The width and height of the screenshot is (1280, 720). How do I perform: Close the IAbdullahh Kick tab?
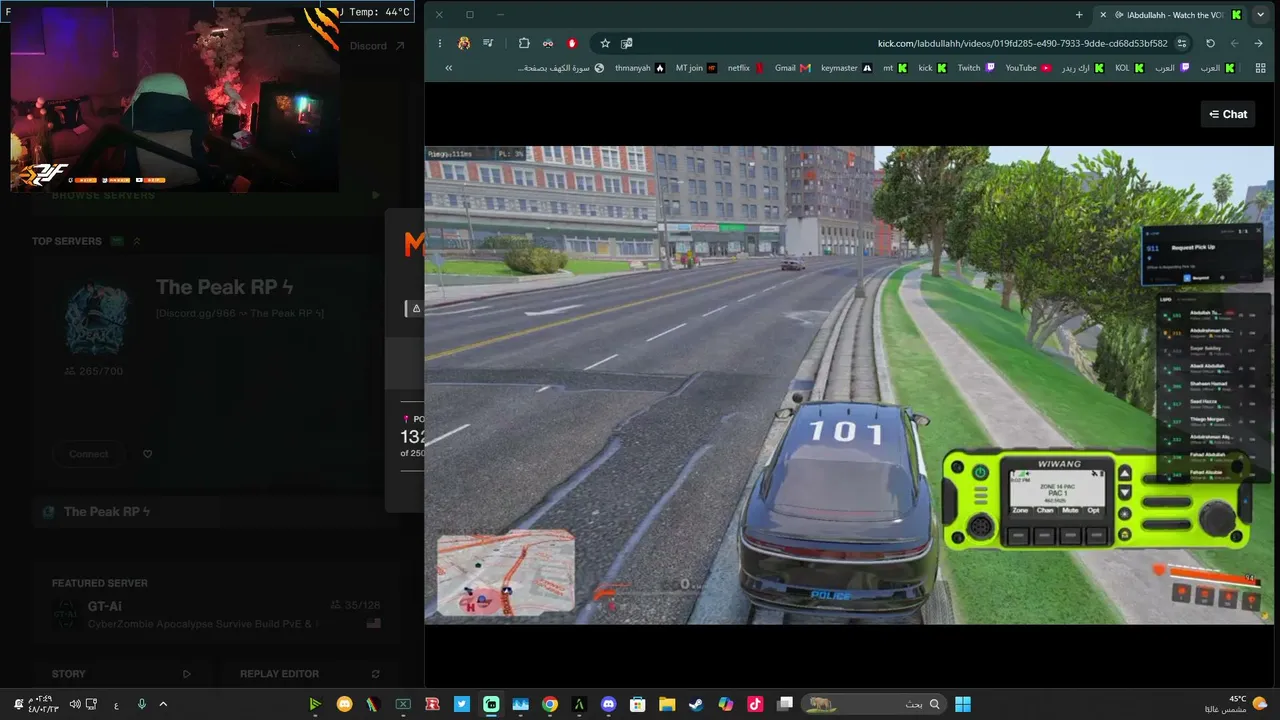(x=1103, y=15)
